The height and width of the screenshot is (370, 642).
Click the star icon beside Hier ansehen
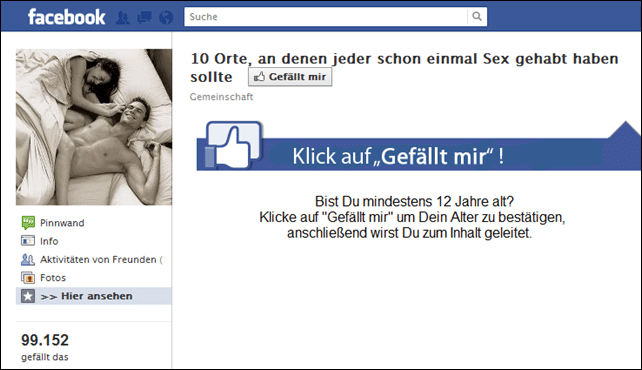coord(28,296)
